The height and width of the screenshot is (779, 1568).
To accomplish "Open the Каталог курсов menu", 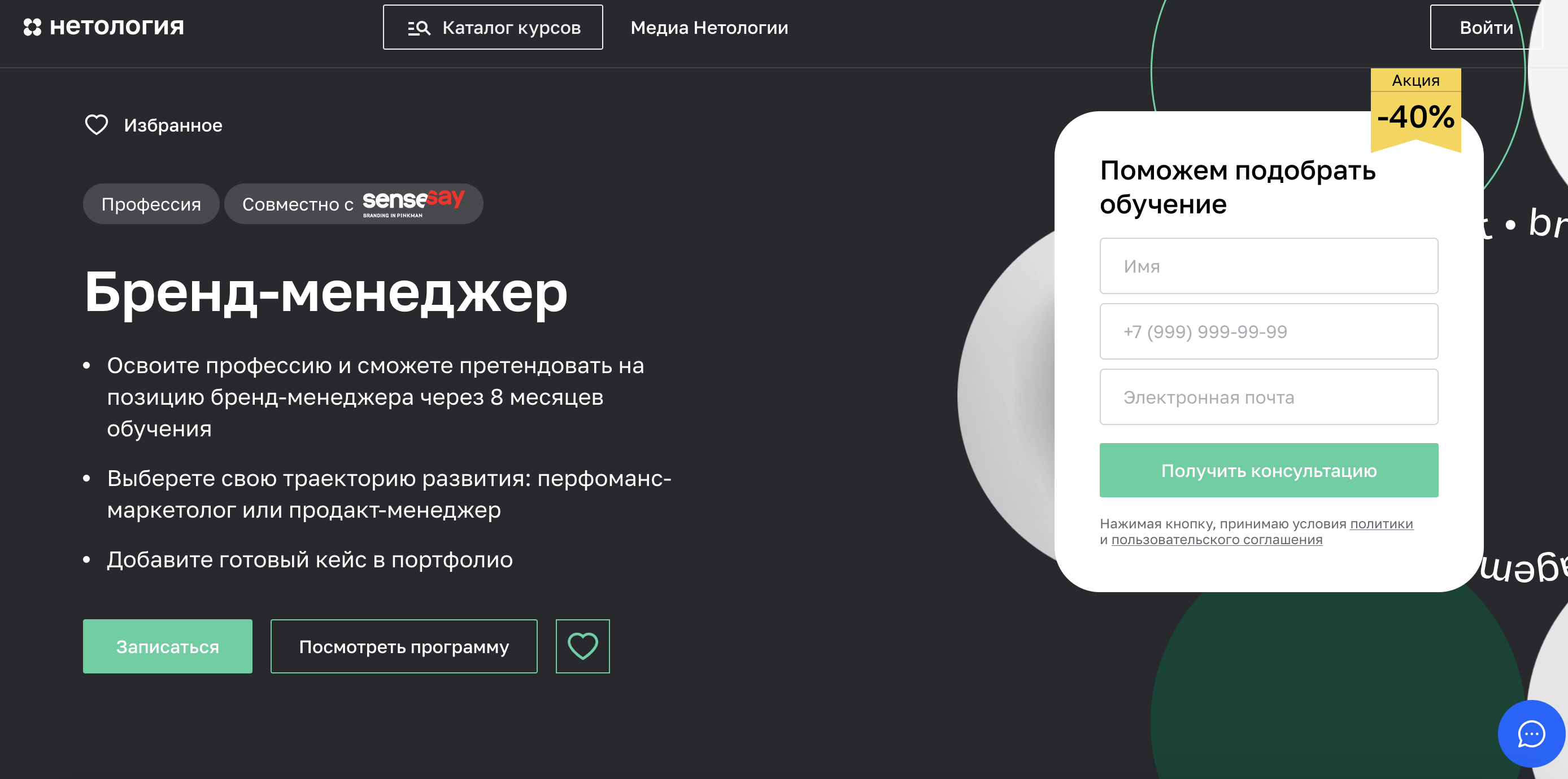I will tap(493, 27).
